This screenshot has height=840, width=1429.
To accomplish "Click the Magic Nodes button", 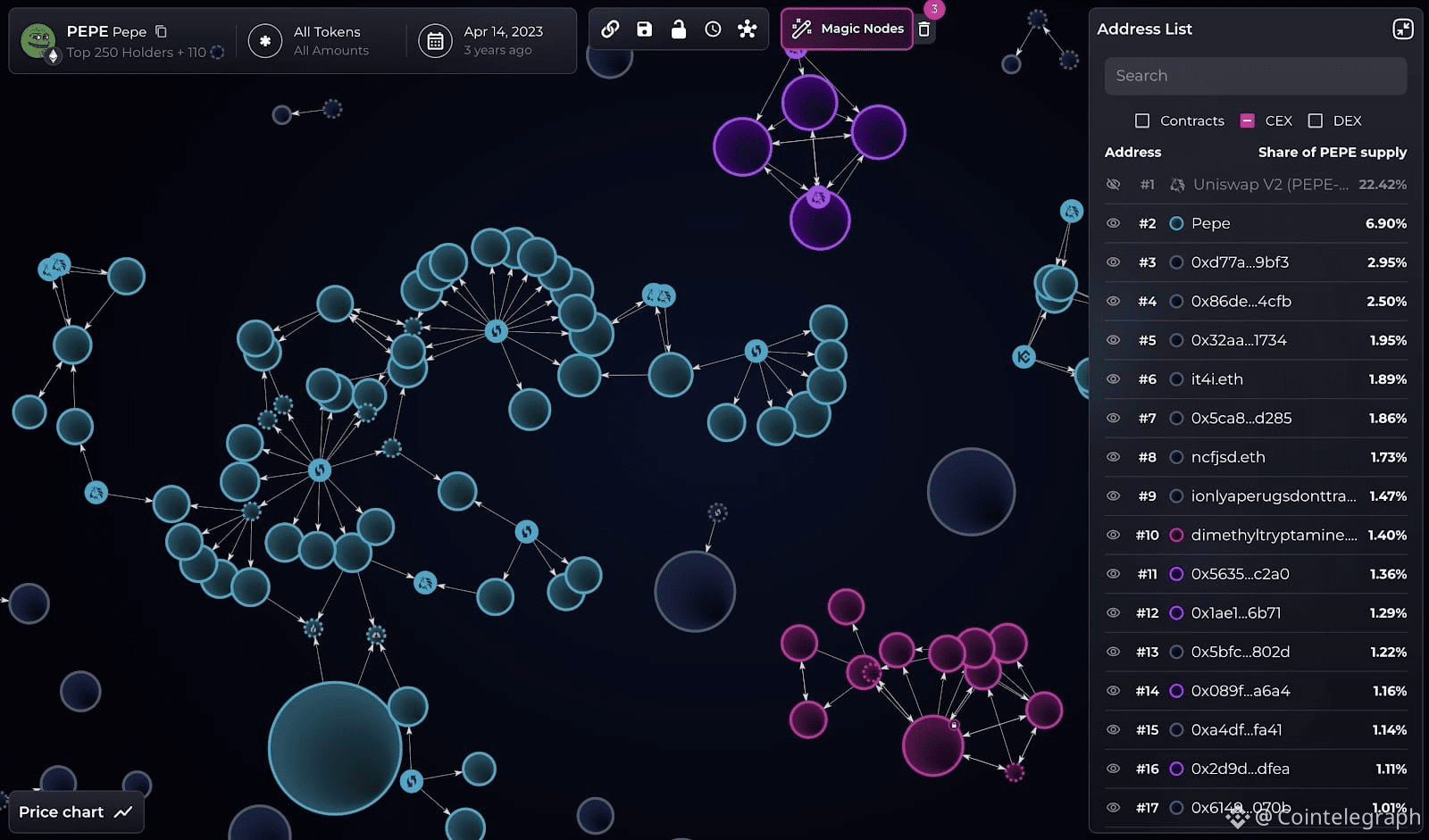I will [x=848, y=29].
